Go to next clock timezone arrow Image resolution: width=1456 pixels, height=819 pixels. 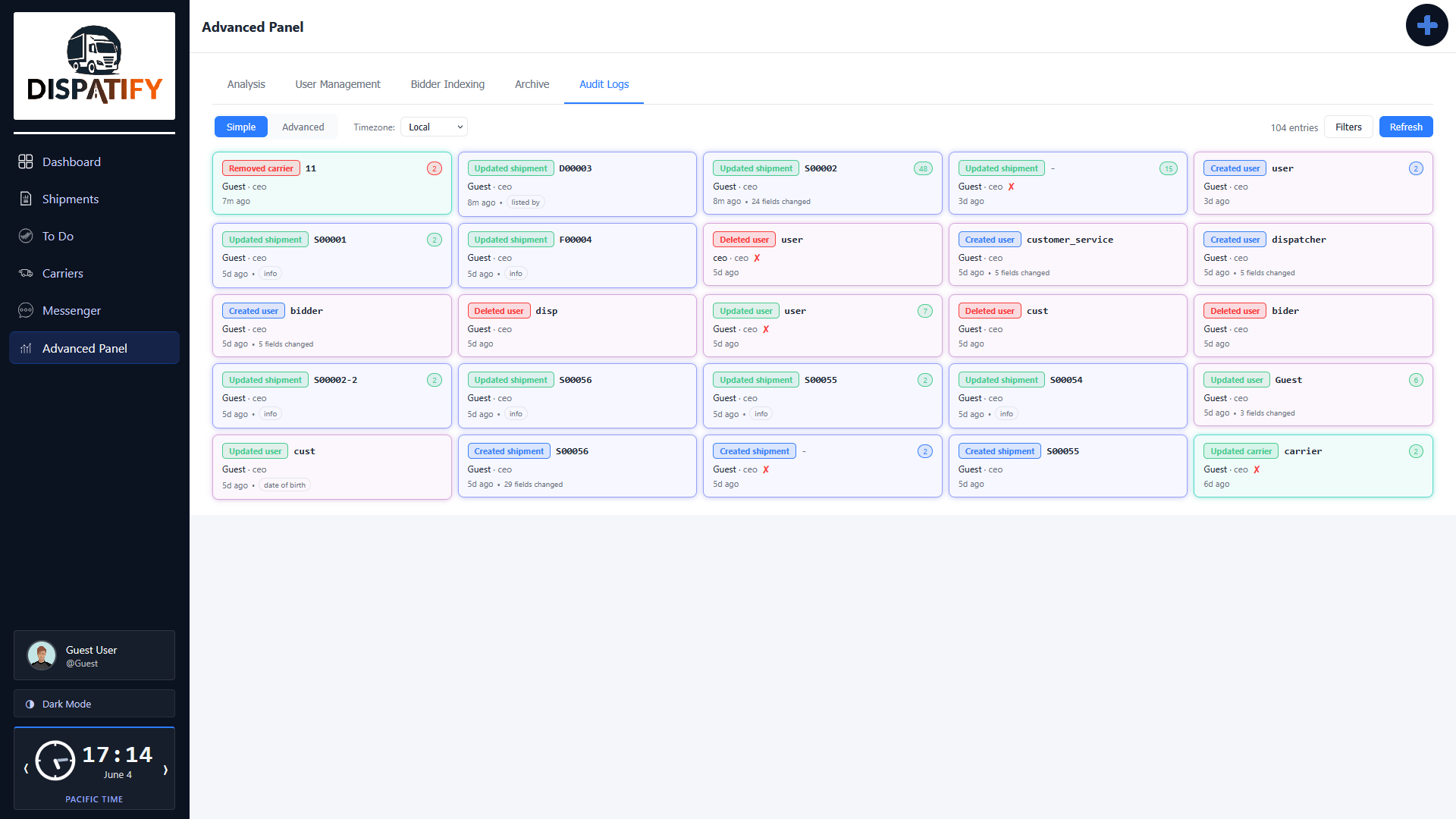pos(165,769)
